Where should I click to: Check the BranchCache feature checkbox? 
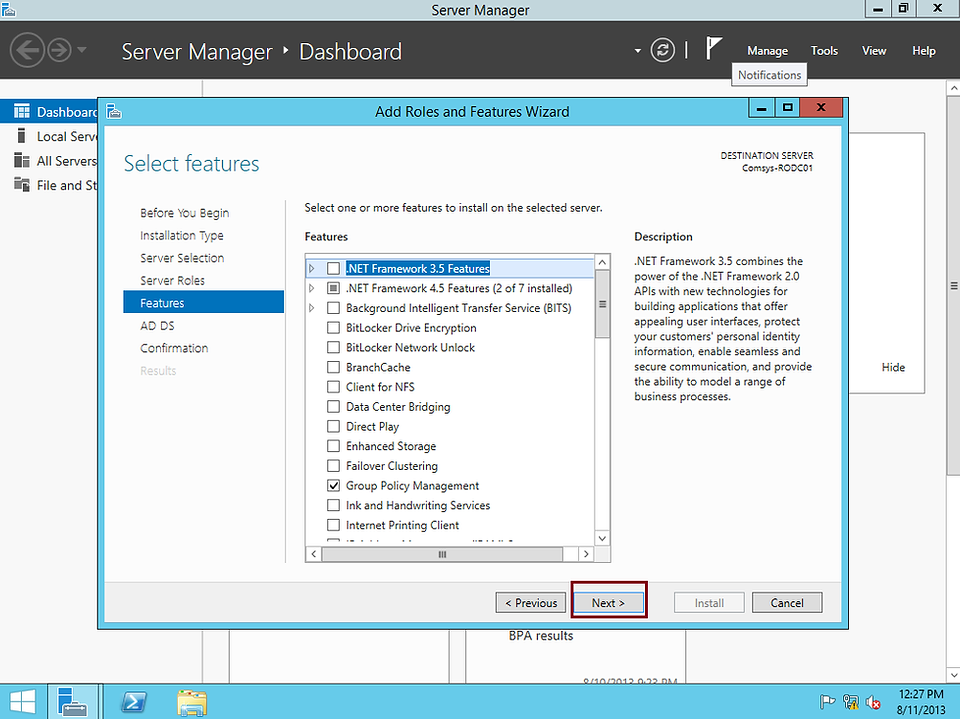click(333, 367)
